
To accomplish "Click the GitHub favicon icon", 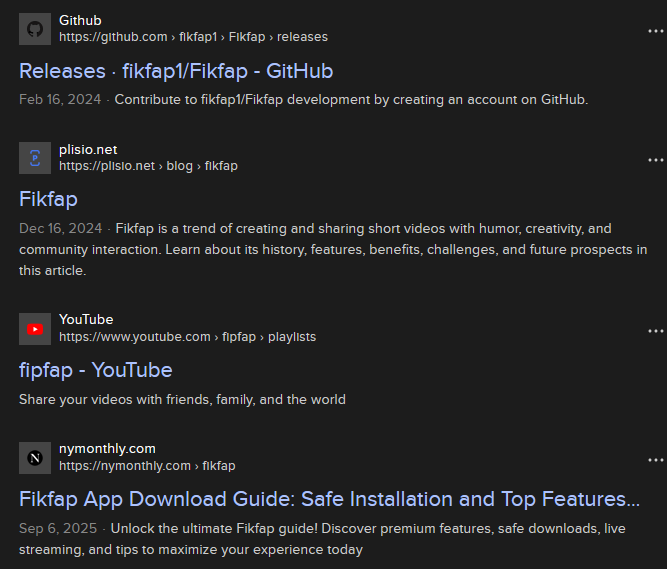I will coord(35,29).
